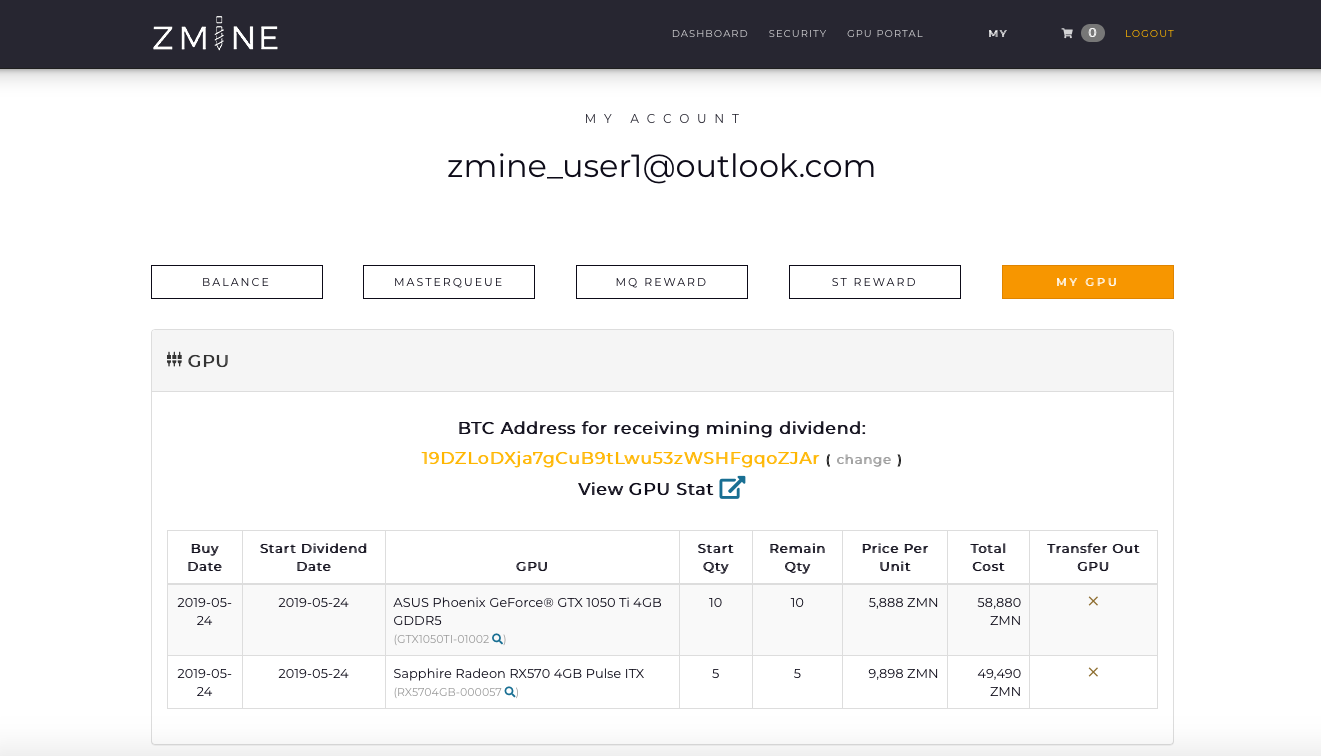
Task: Open the GPU Portal menu item
Action: tap(885, 33)
